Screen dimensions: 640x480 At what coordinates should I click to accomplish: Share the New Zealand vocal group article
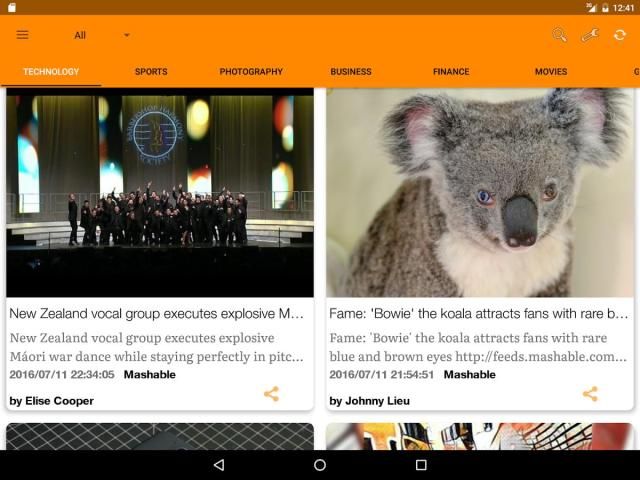tap(271, 394)
